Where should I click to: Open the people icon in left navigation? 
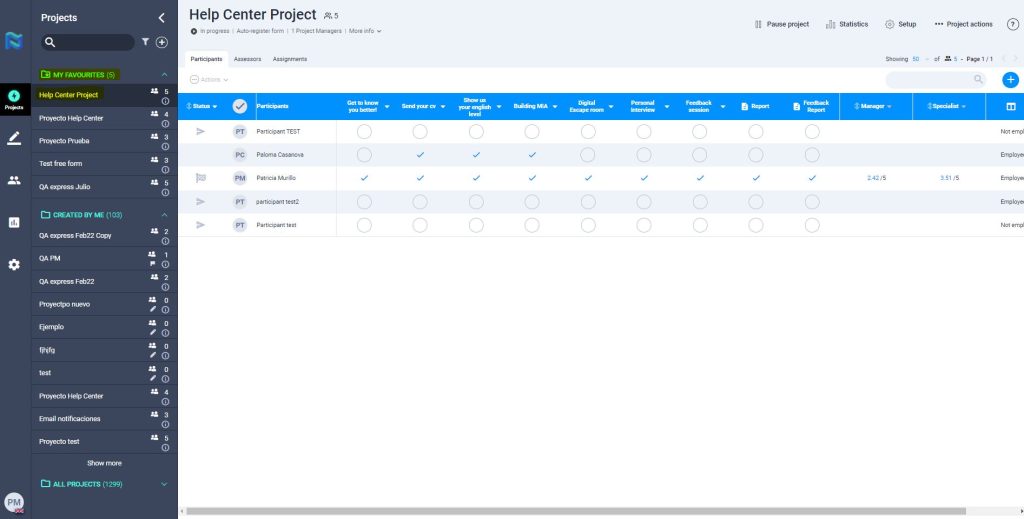(14, 180)
